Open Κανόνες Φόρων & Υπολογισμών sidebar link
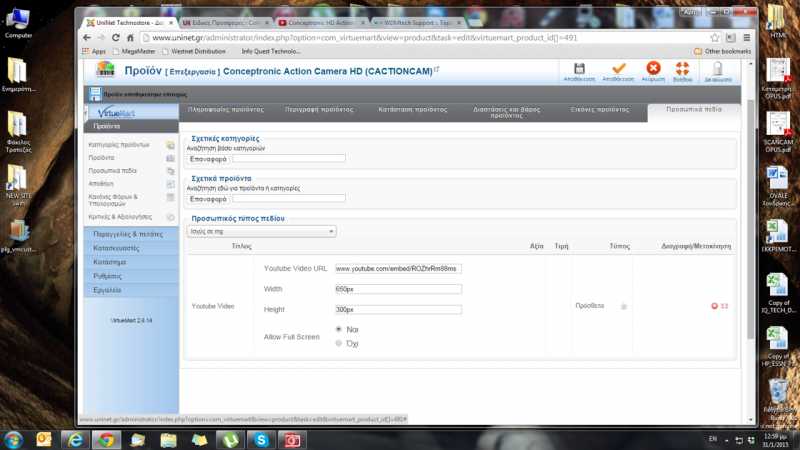Viewport: 800px width, 450px height. pos(113,200)
